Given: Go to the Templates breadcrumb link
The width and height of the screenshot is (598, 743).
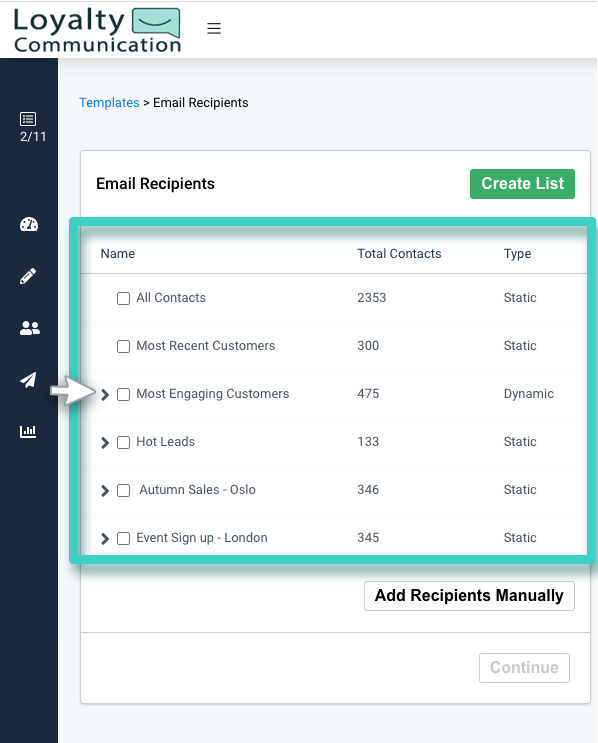Looking at the screenshot, I should point(109,102).
